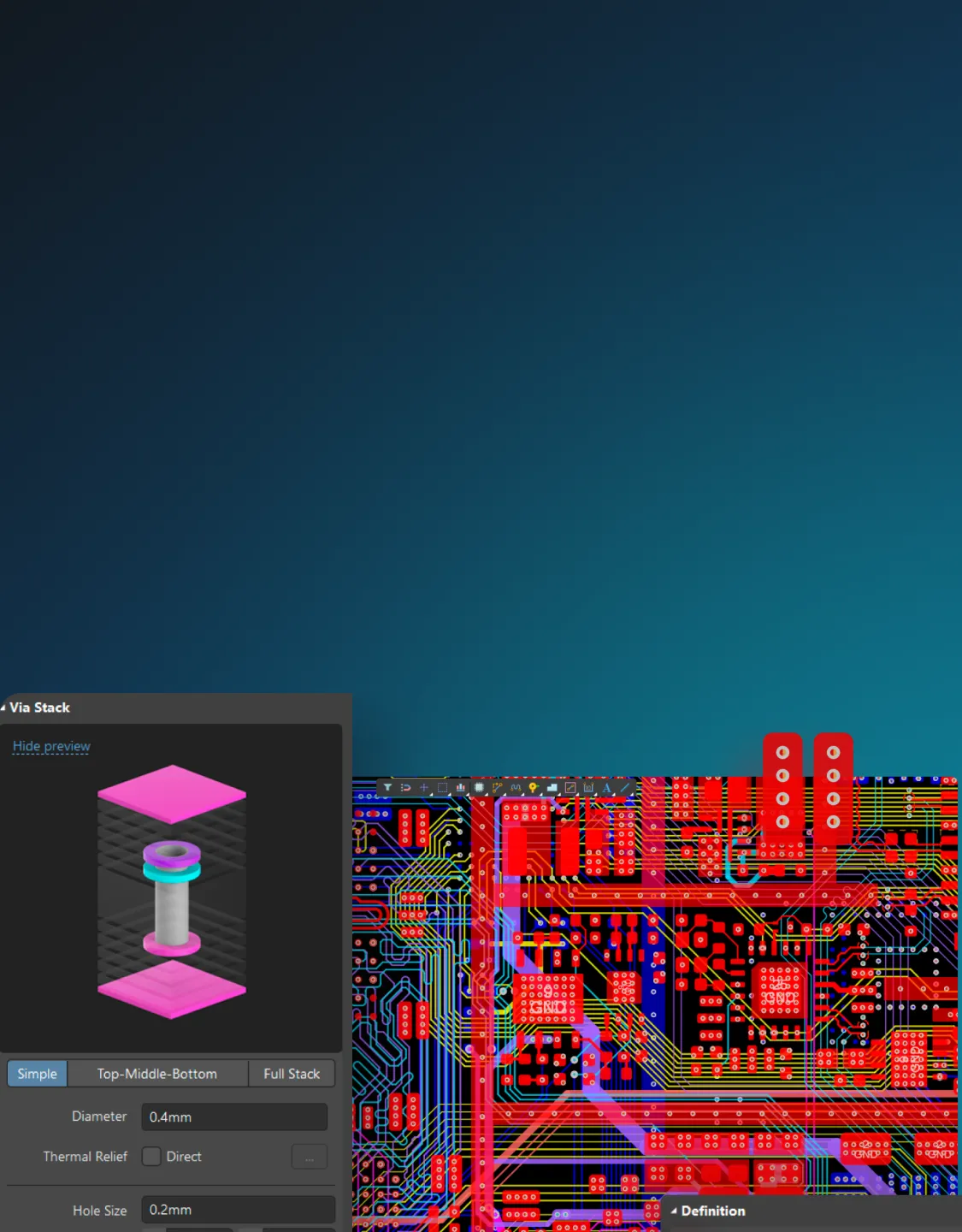
Task: Open the dimension tool
Action: tap(588, 787)
